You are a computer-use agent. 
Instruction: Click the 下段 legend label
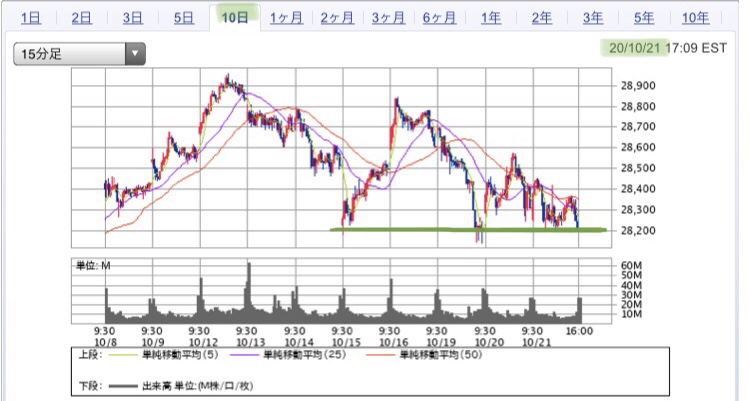(x=90, y=386)
